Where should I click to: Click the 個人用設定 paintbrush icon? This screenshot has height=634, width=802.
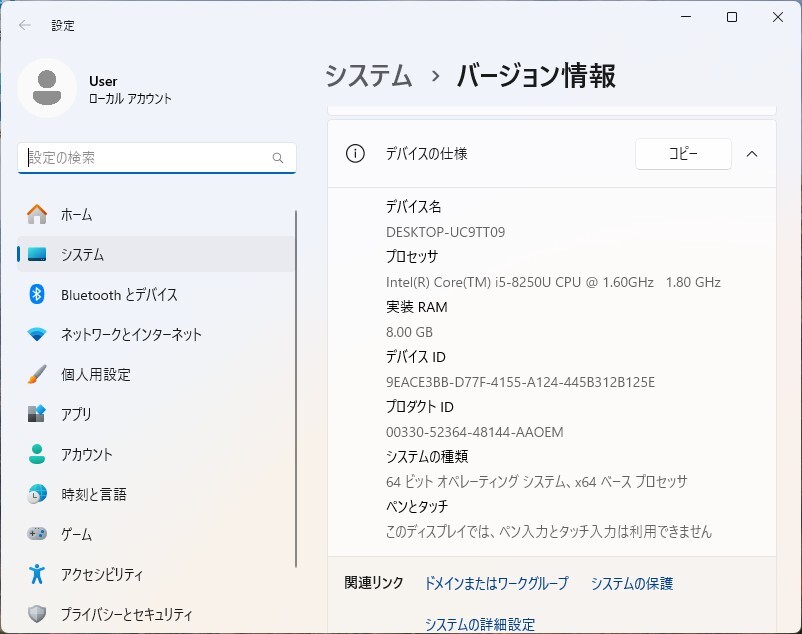point(37,374)
